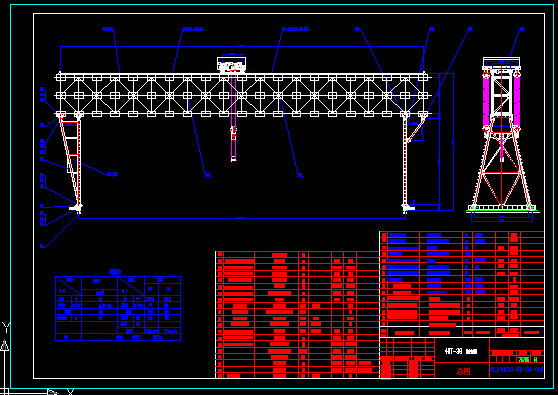Viewport: 558px width, 395px height.
Task: Click the blue drawing number in title block
Action: pyautogui.click(x=517, y=370)
